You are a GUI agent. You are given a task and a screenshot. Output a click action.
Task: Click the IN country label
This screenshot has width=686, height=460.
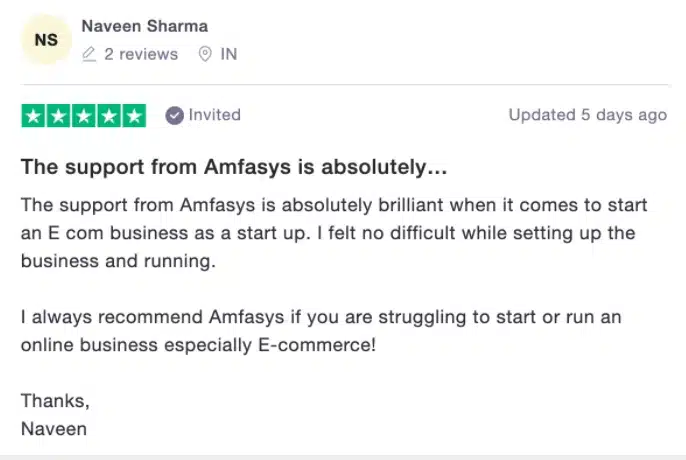(229, 54)
